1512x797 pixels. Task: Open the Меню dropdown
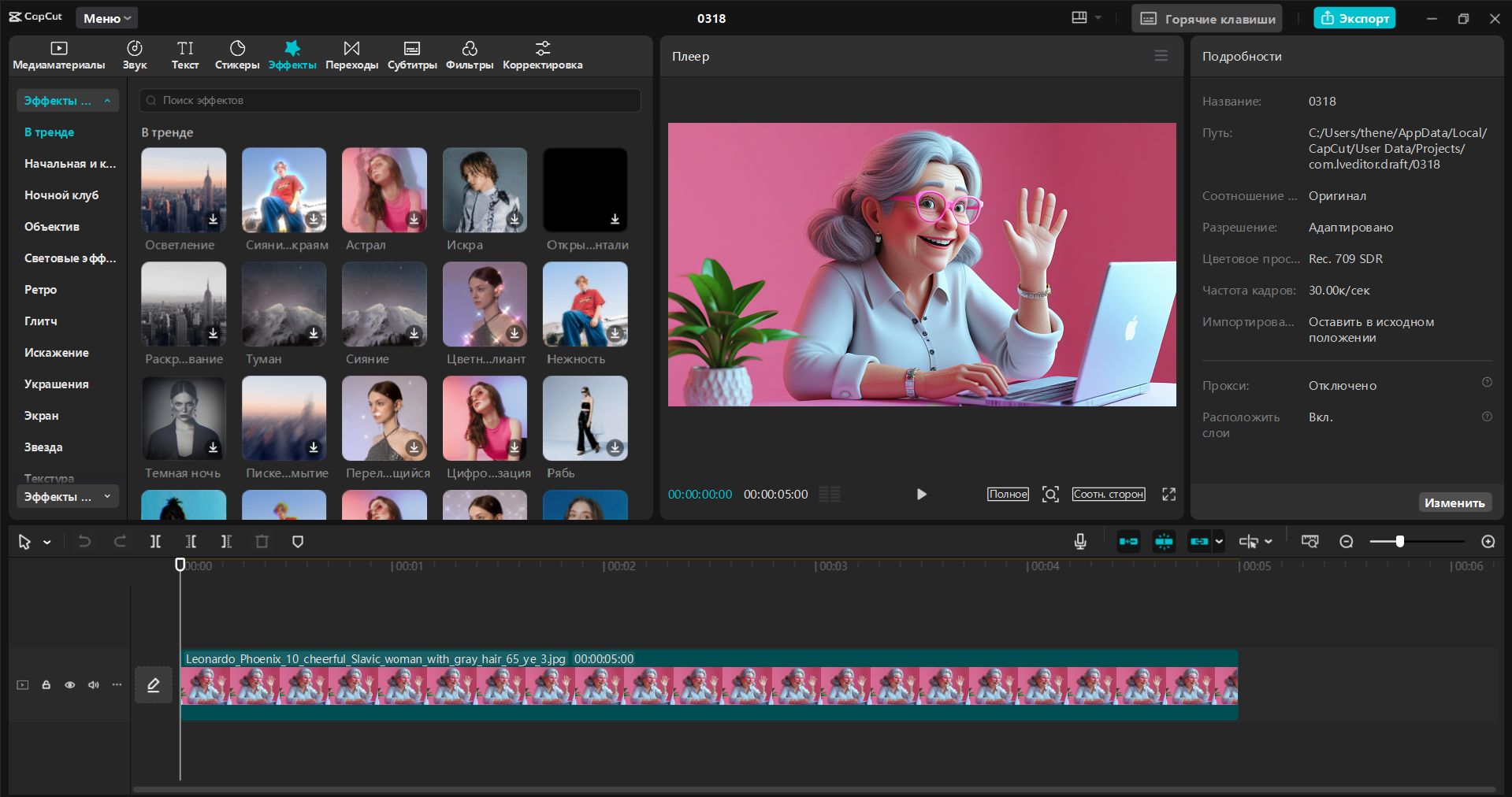point(106,18)
